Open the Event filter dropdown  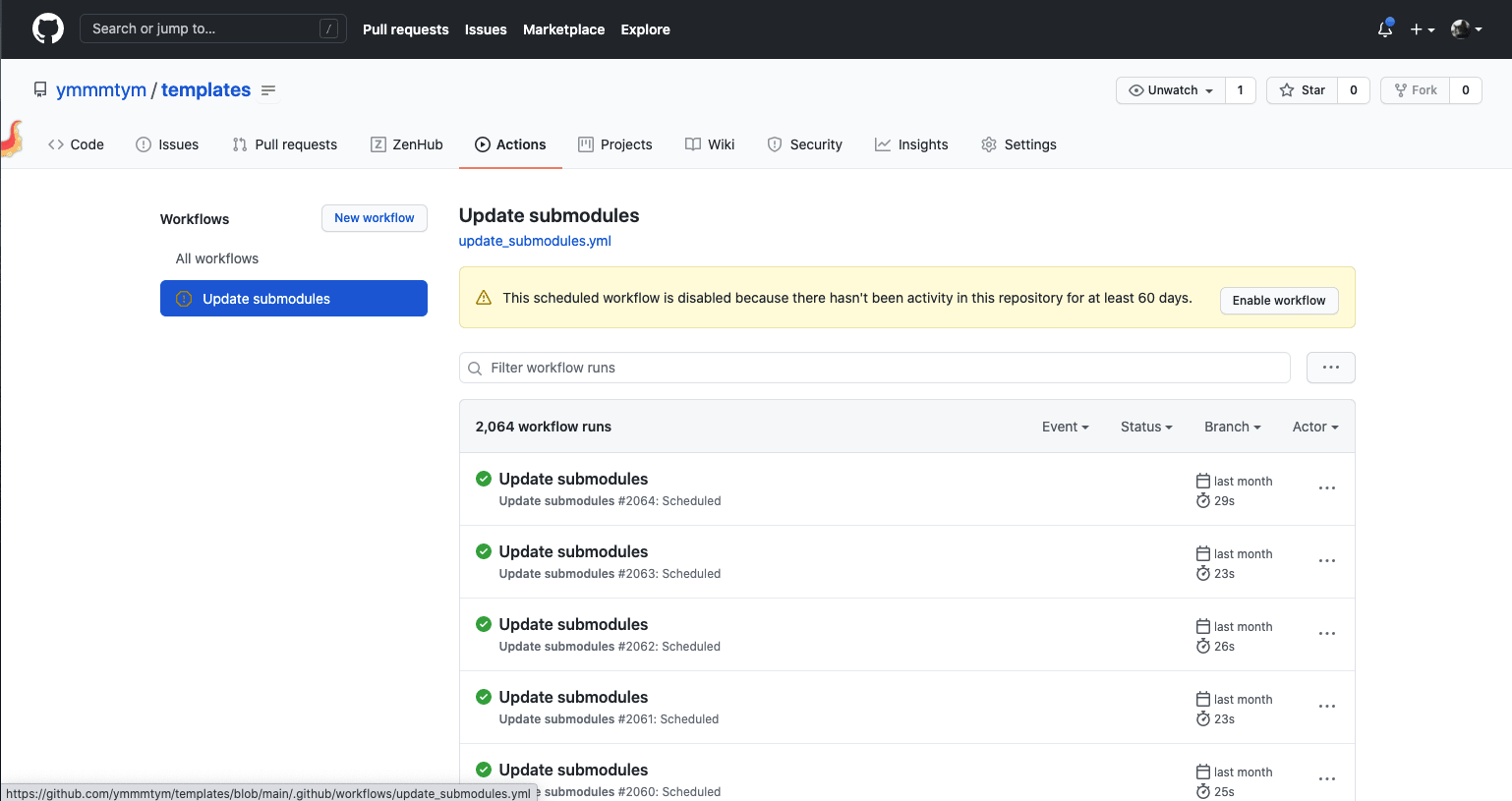point(1065,427)
